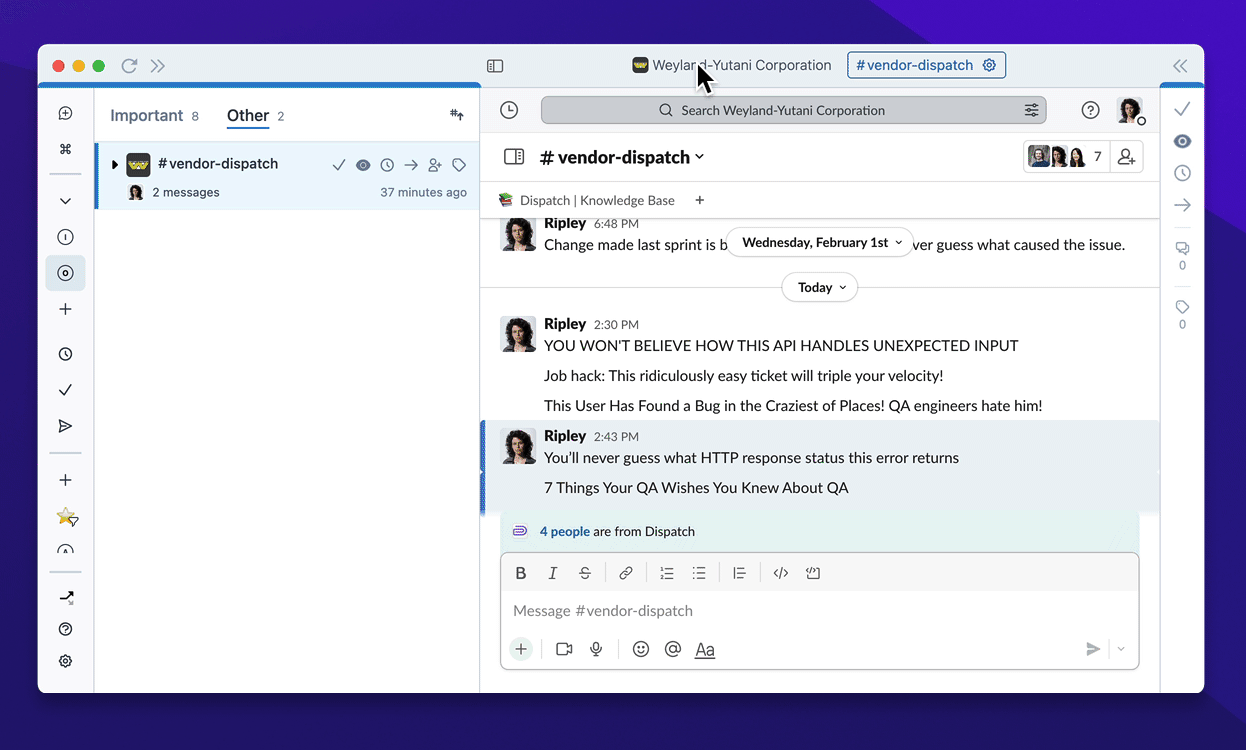Image resolution: width=1246 pixels, height=750 pixels.
Task: Collapse right panel with double left chevrons
Action: pos(1180,66)
